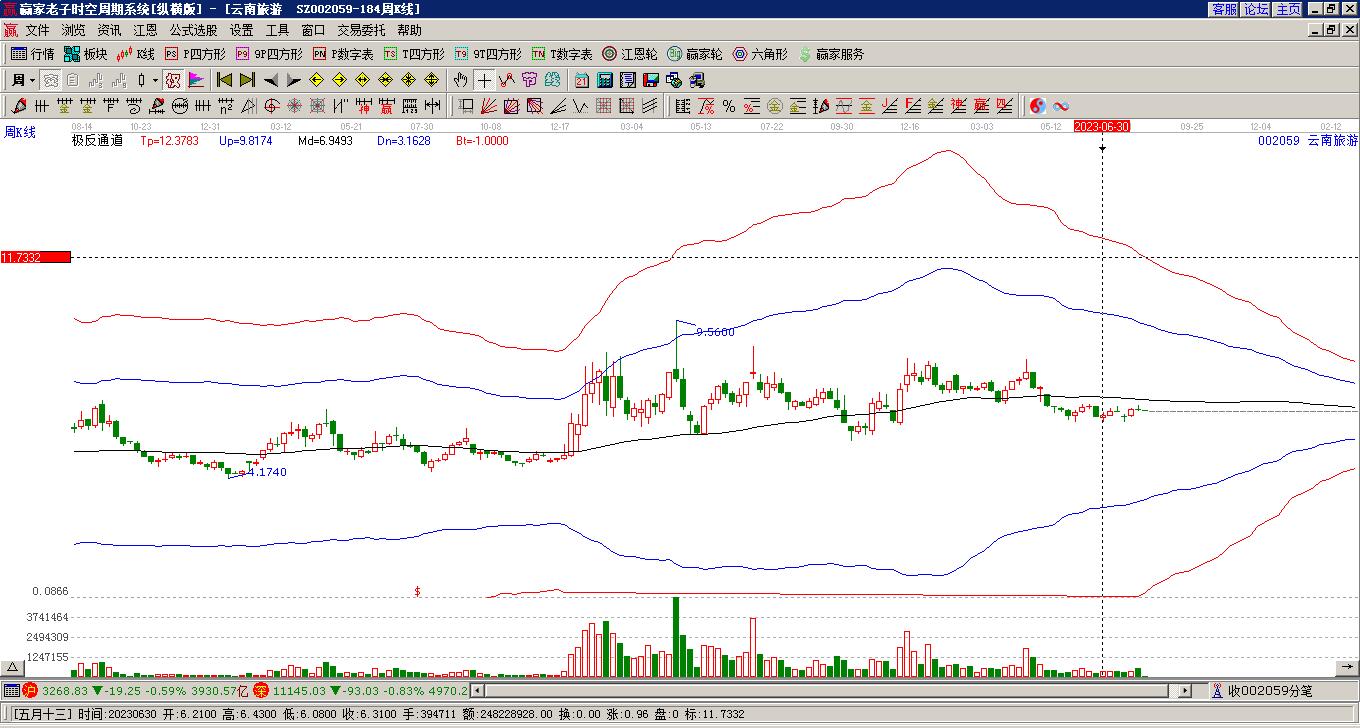Switch to the K线 candlestick chart

coord(136,54)
